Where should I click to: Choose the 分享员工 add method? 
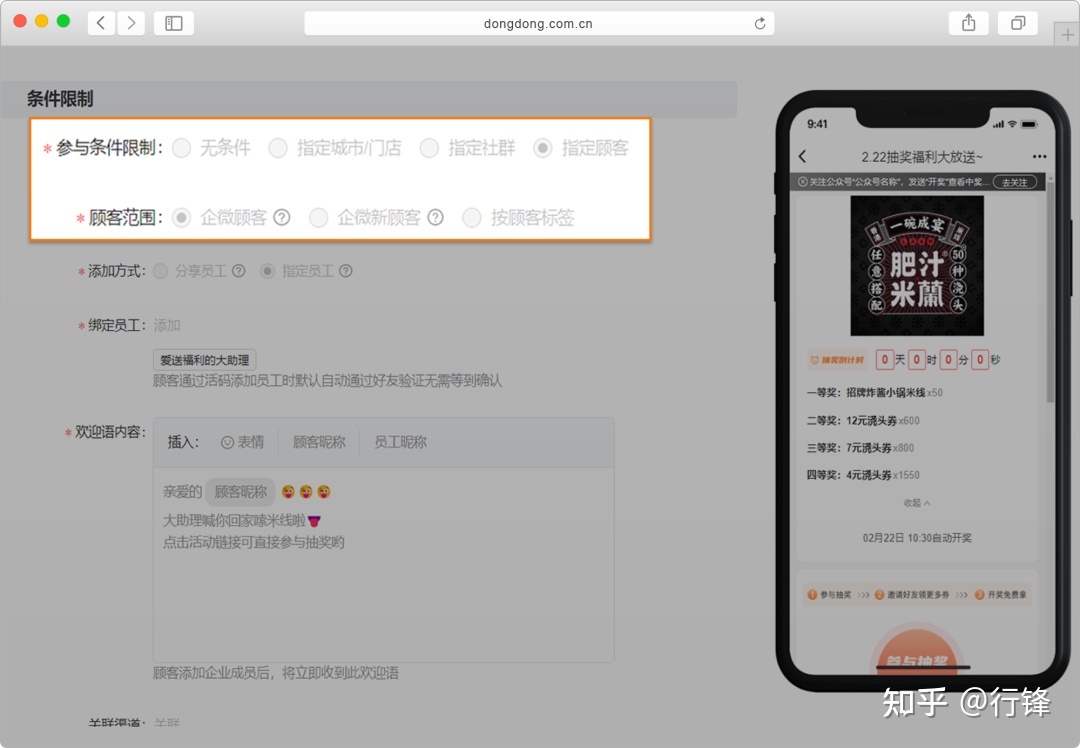pyautogui.click(x=161, y=271)
